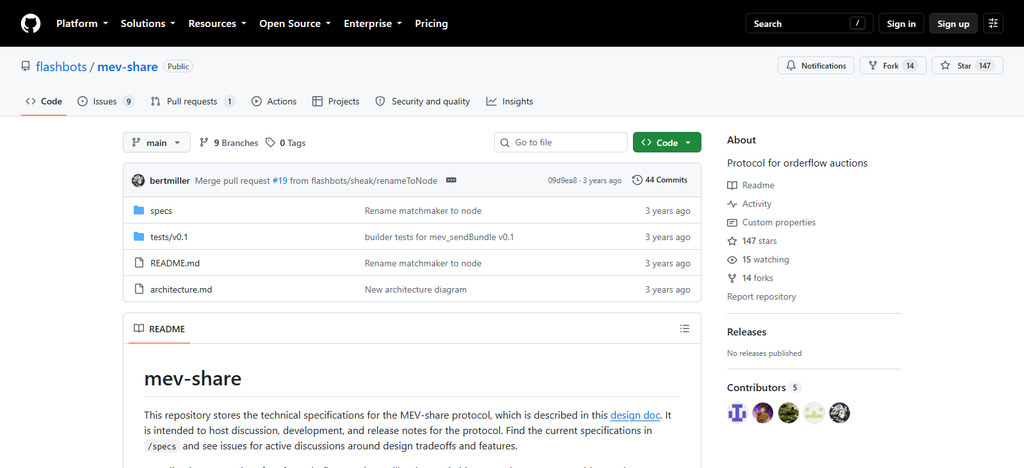Open specs row's 'Rename matchmaker to node' commit
The width and height of the screenshot is (1024, 468).
[x=423, y=211]
